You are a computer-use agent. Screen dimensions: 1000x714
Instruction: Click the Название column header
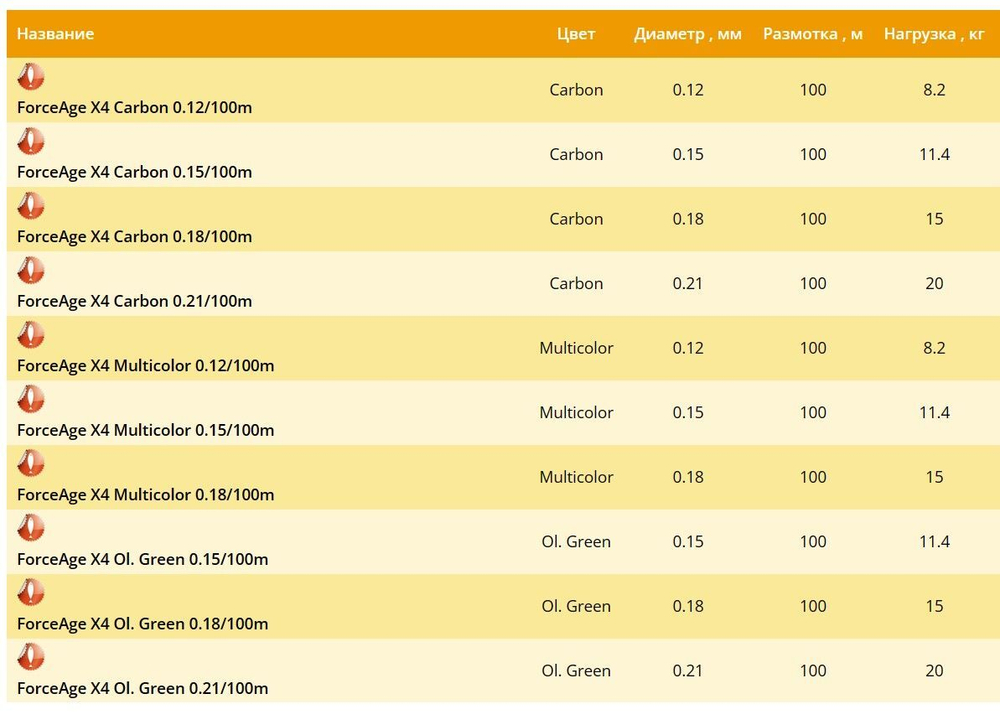point(55,34)
